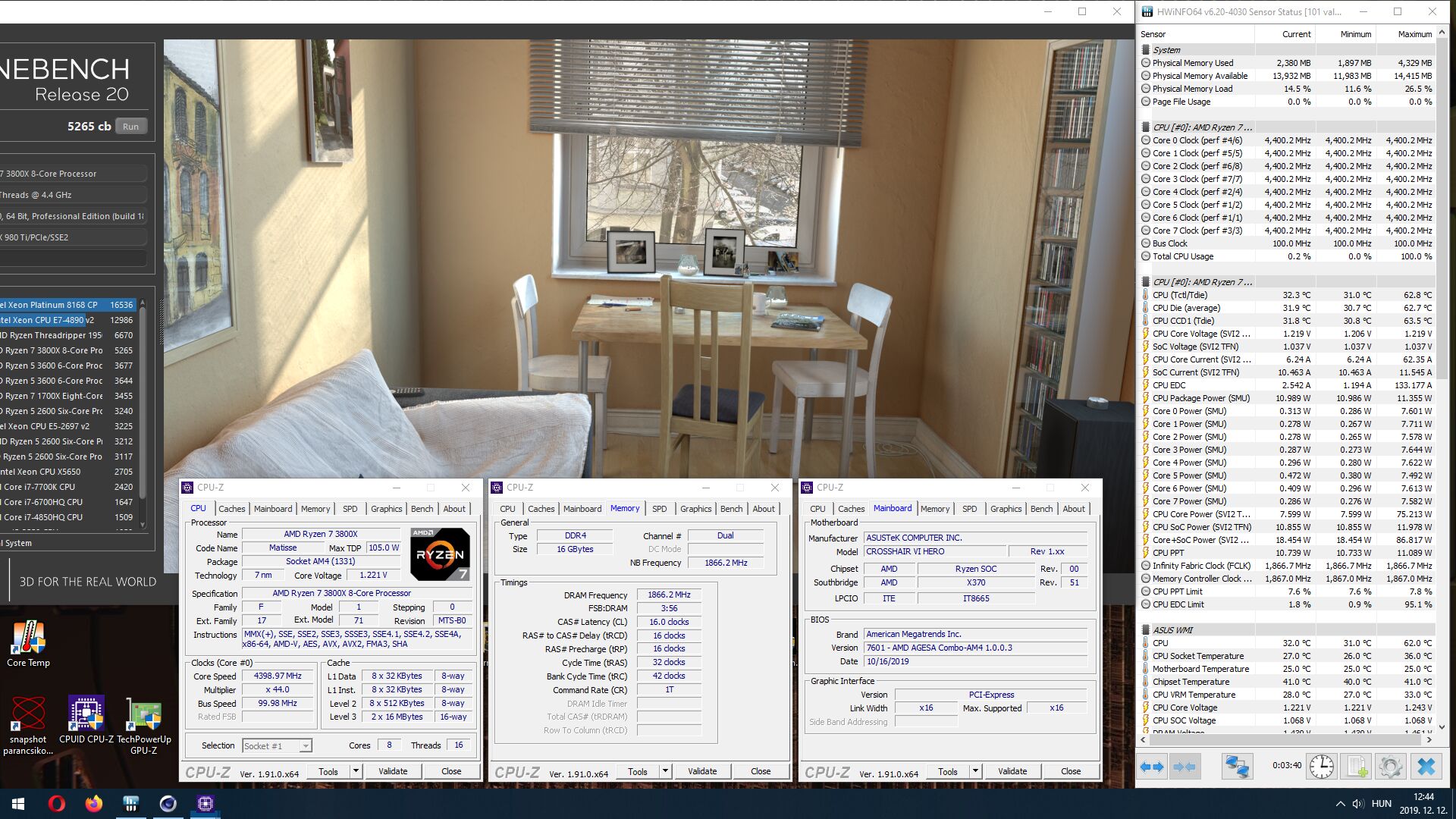
Task: Open Graphics tab in Memory CPU-Z window
Action: pos(695,509)
